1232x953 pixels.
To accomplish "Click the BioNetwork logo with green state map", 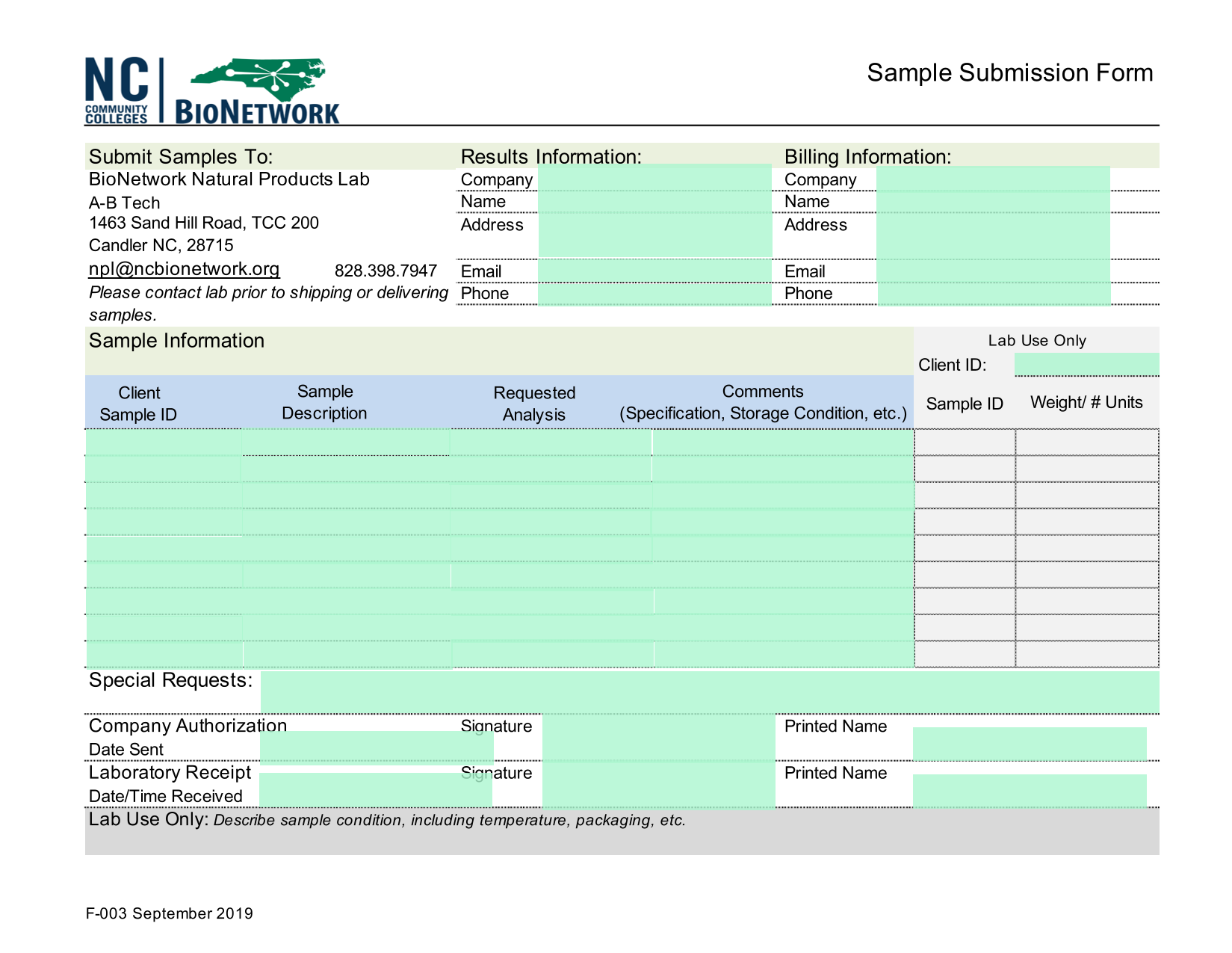I will (258, 90).
